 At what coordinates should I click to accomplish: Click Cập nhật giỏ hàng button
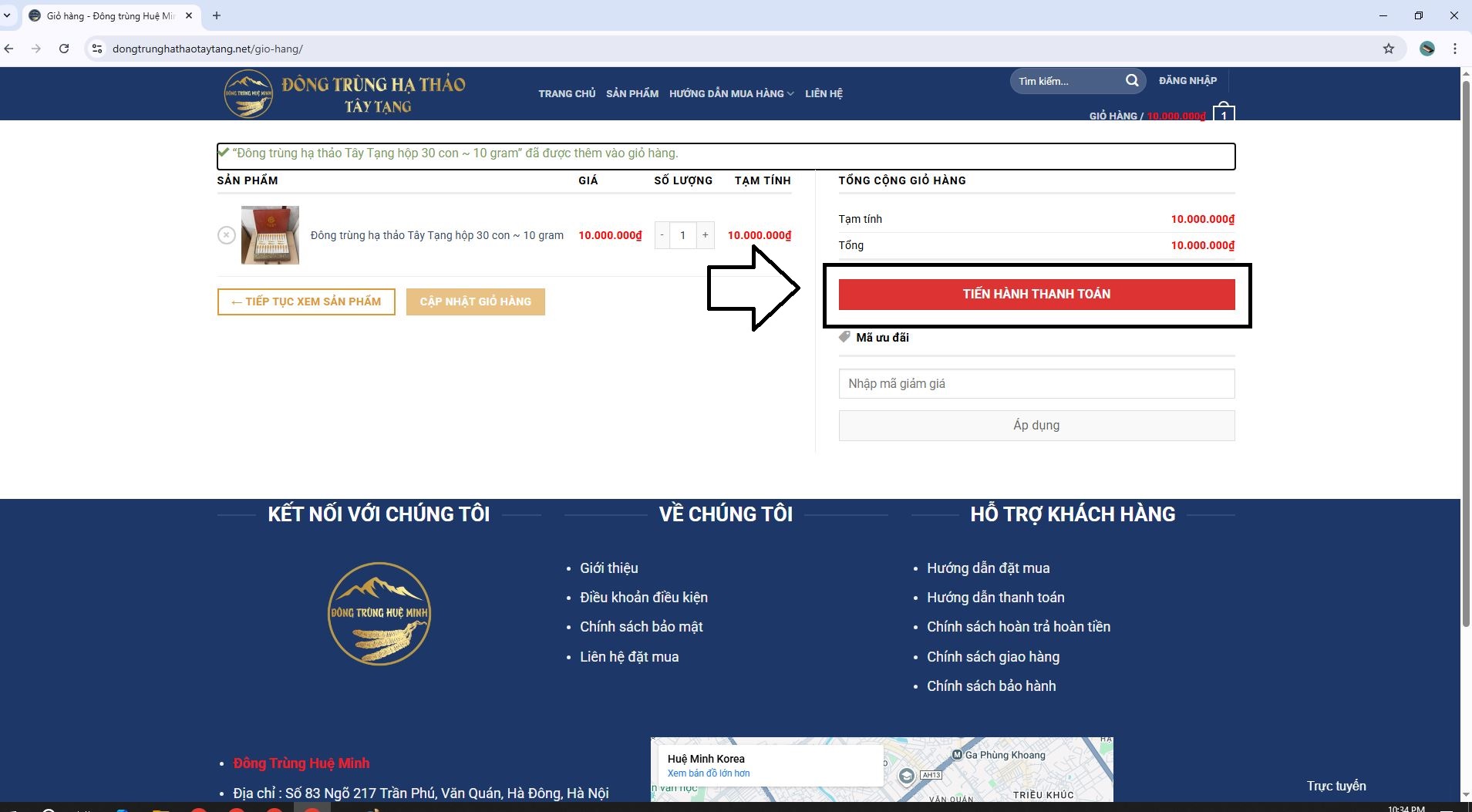click(476, 302)
